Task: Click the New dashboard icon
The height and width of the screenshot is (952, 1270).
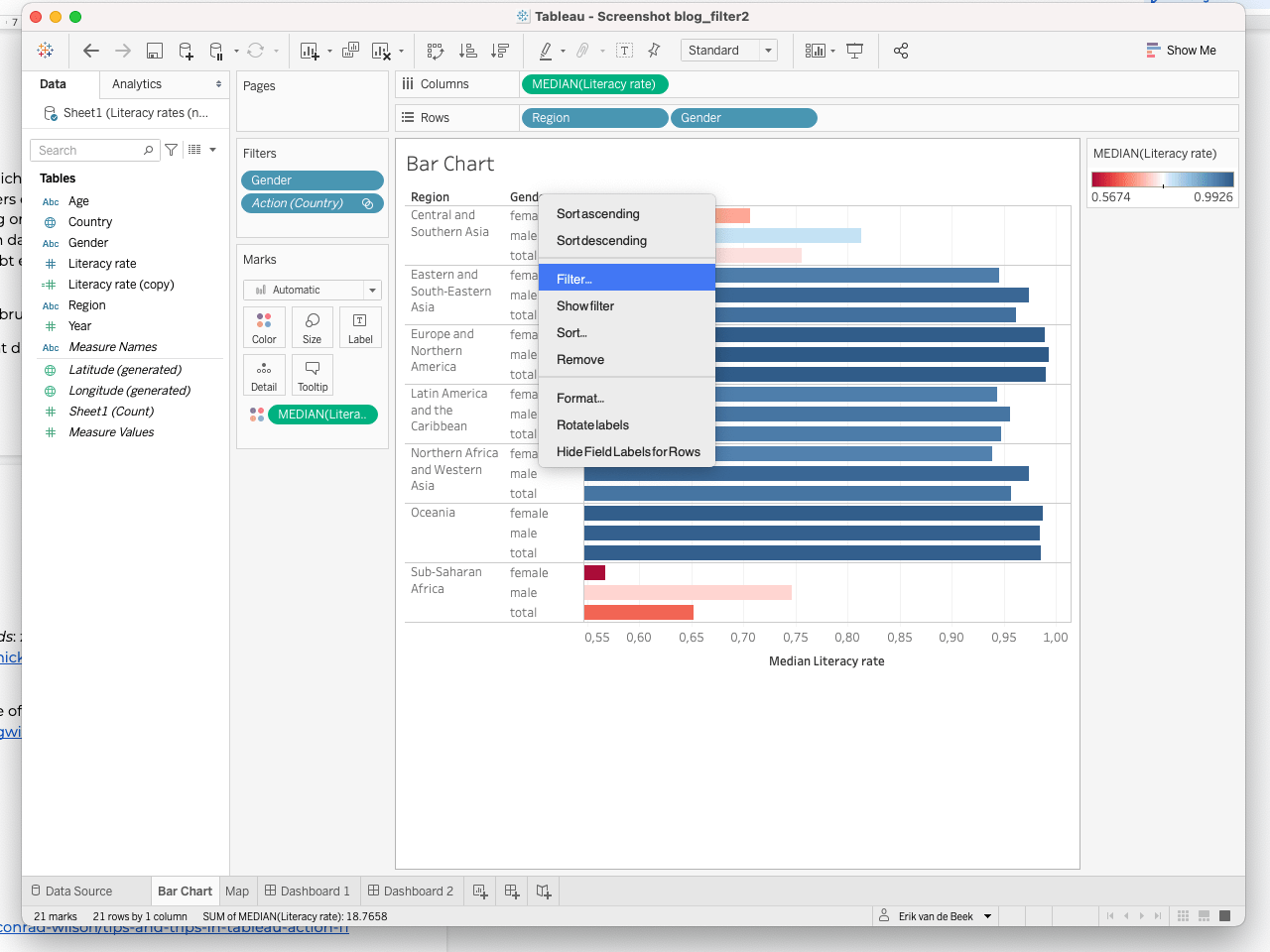Action: [512, 892]
